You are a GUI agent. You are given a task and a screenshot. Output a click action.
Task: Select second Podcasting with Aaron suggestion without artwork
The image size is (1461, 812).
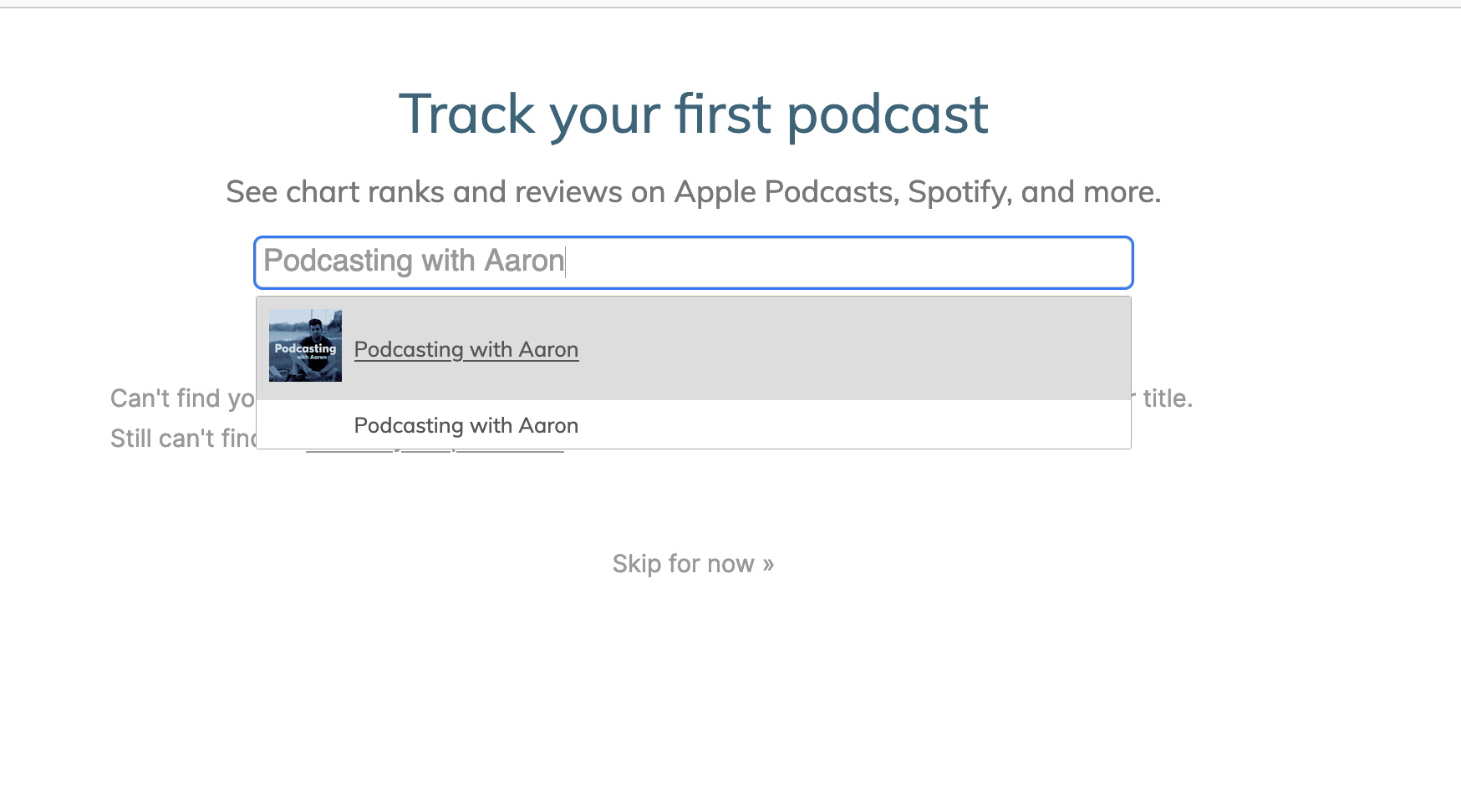tap(466, 425)
